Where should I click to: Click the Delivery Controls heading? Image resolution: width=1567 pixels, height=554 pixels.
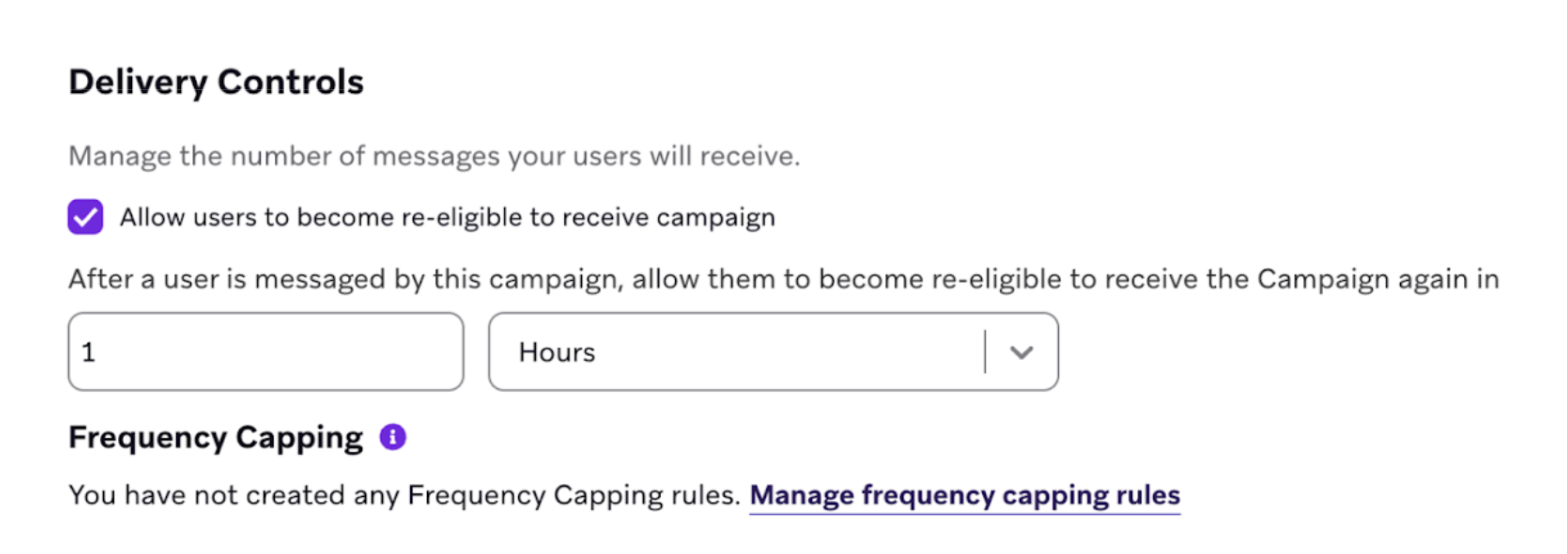coord(216,82)
